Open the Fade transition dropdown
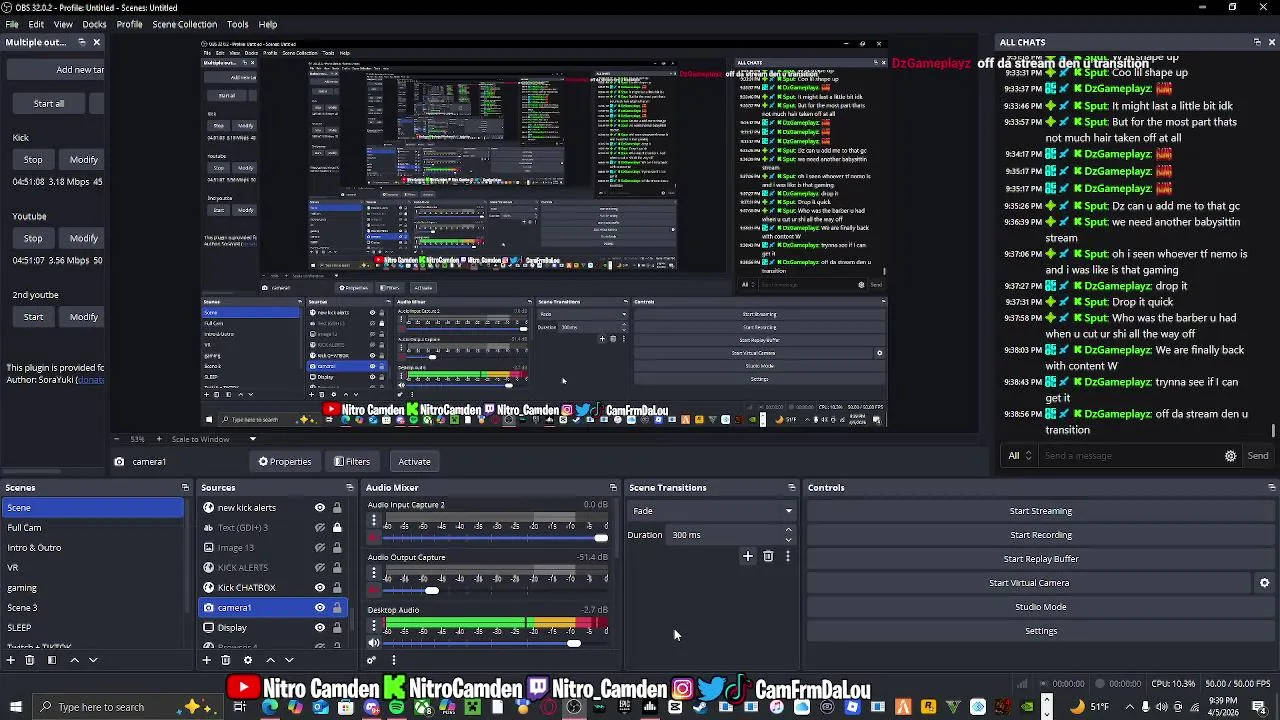1280x720 pixels. (x=711, y=511)
